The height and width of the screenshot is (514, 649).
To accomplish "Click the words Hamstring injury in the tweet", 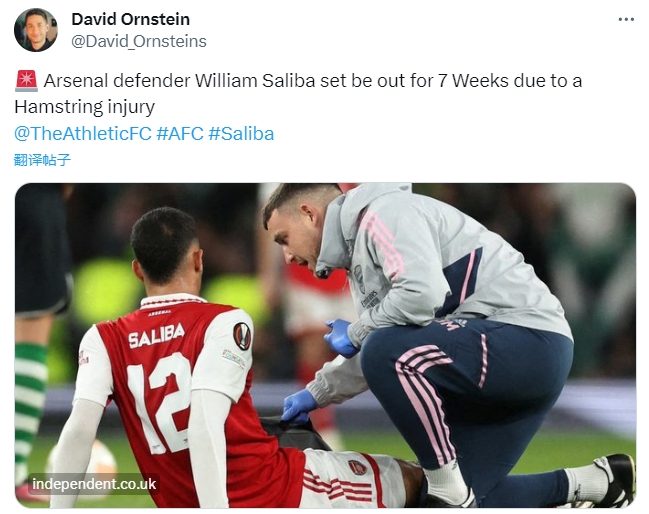I will coord(84,107).
